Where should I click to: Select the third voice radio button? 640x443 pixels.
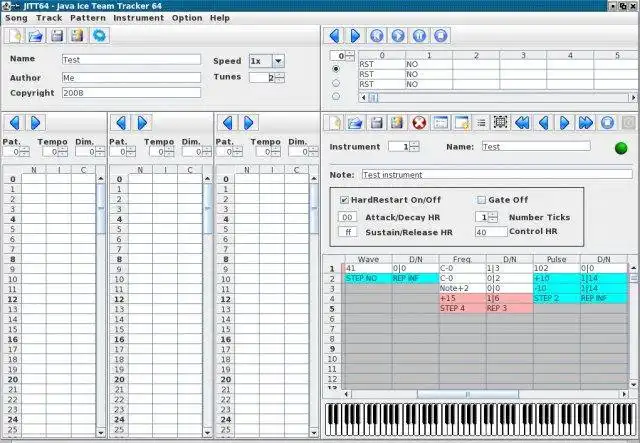point(336,96)
